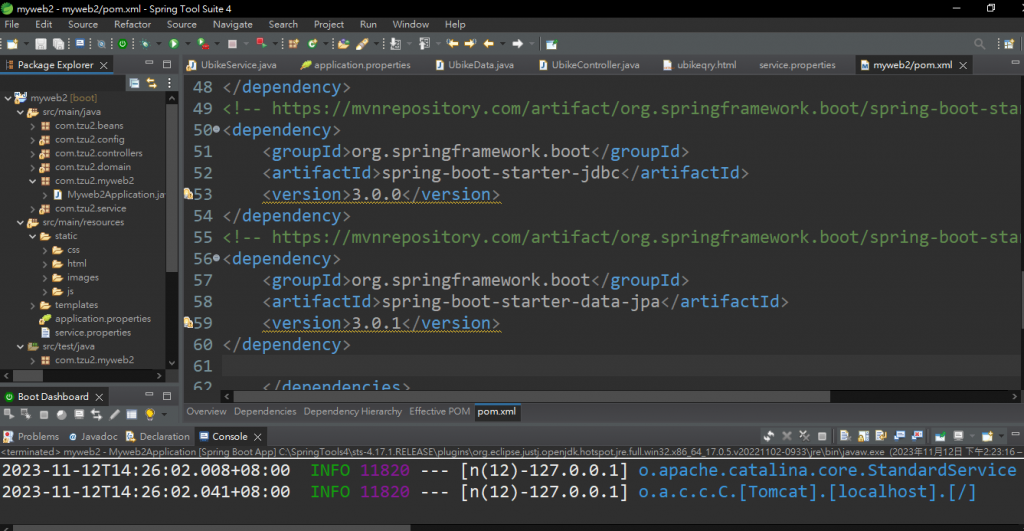Click the Clear Console icon
This screenshot has width=1024, height=531.
point(844,436)
